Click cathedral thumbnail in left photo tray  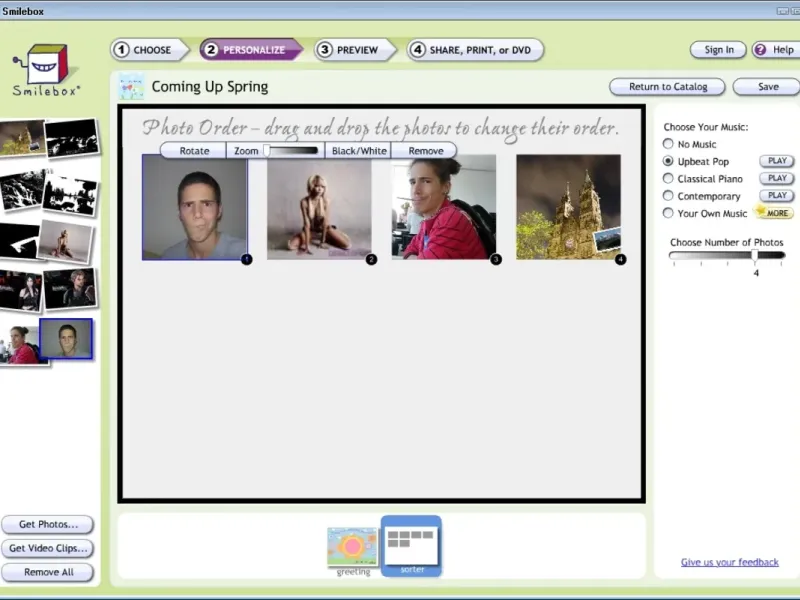pos(21,138)
